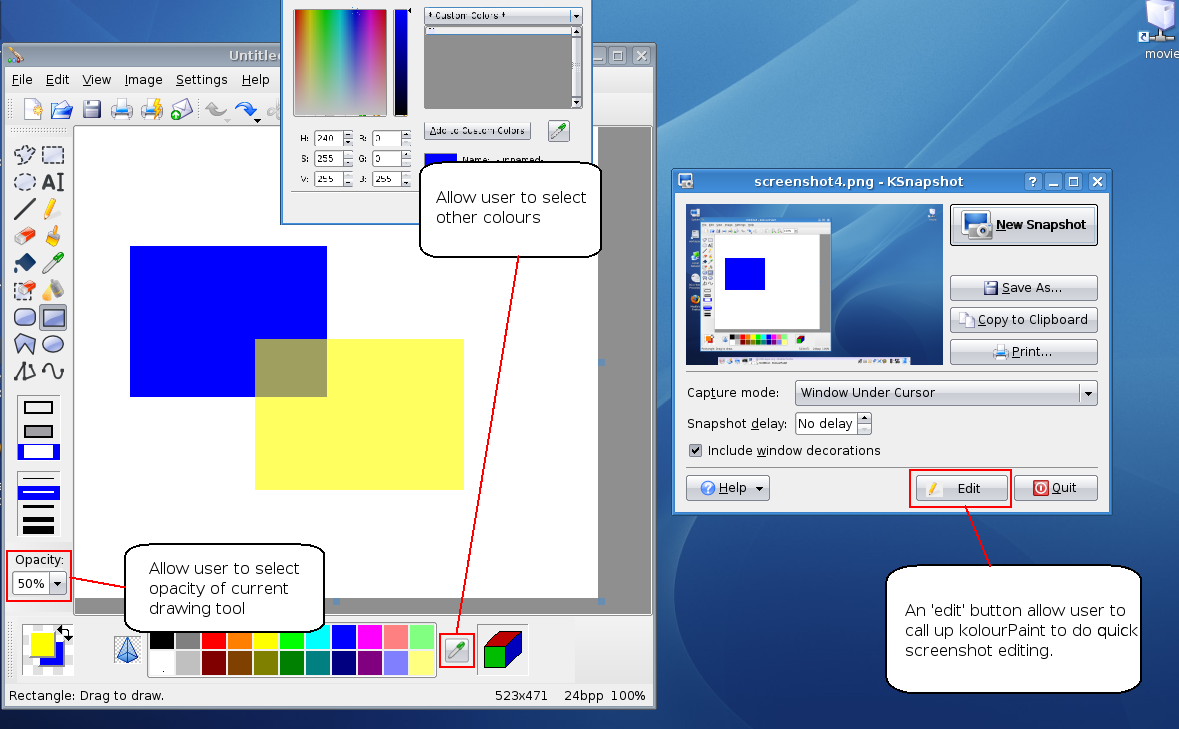The height and width of the screenshot is (729, 1179).
Task: Adjust the H hue value stepper
Action: tap(348, 138)
